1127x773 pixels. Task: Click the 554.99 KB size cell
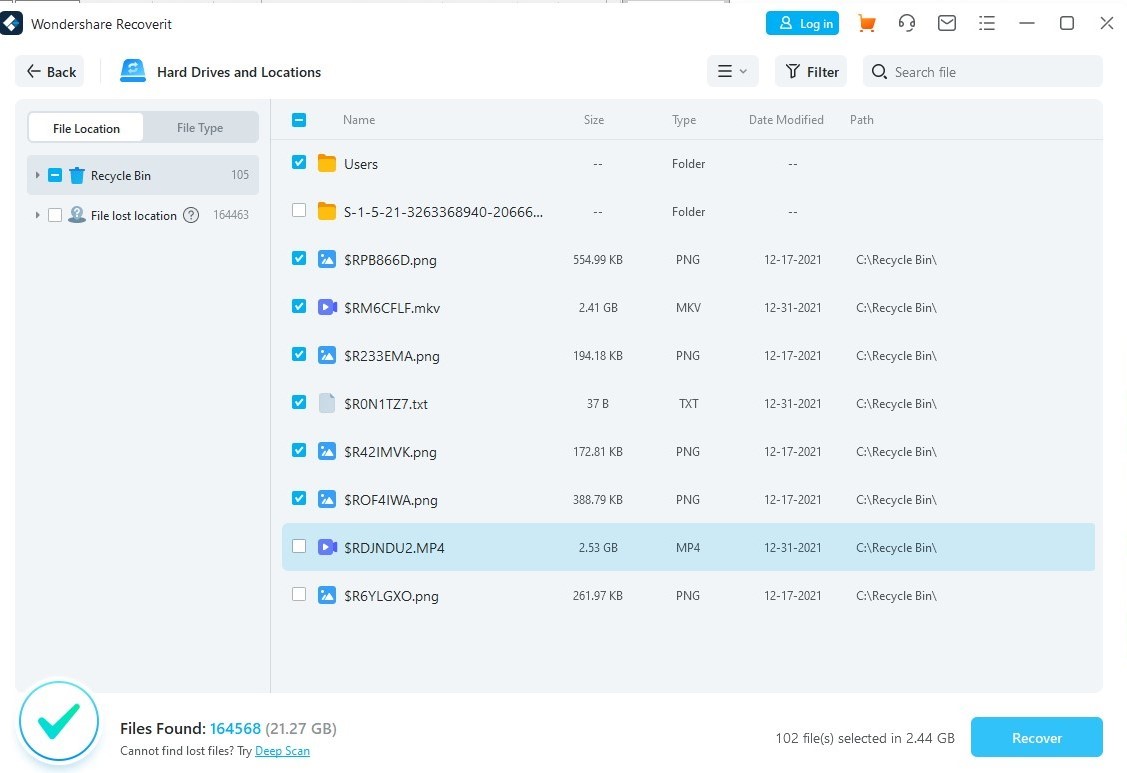coord(598,260)
